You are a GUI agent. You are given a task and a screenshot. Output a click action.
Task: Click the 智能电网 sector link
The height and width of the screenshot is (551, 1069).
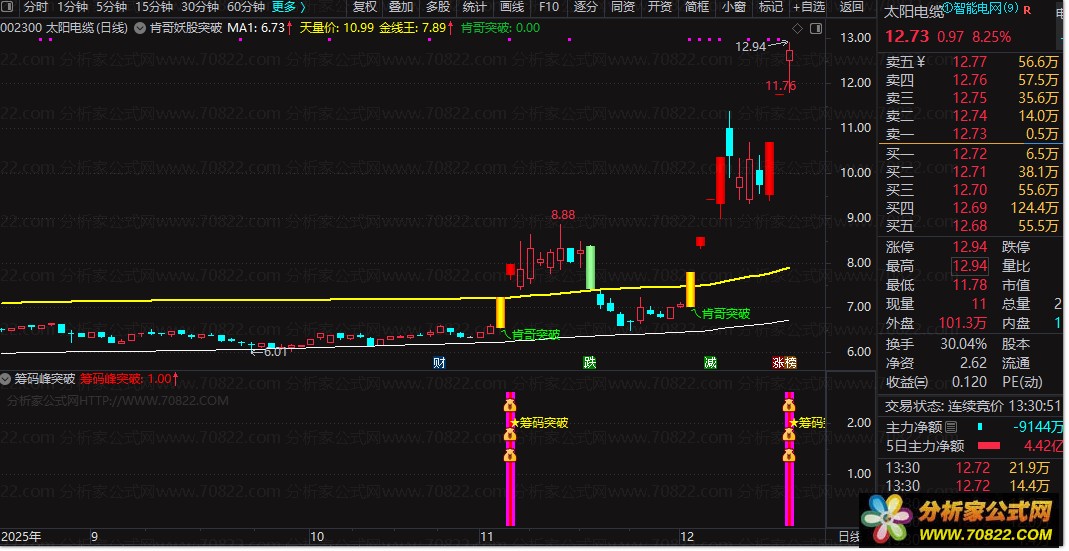(982, 9)
